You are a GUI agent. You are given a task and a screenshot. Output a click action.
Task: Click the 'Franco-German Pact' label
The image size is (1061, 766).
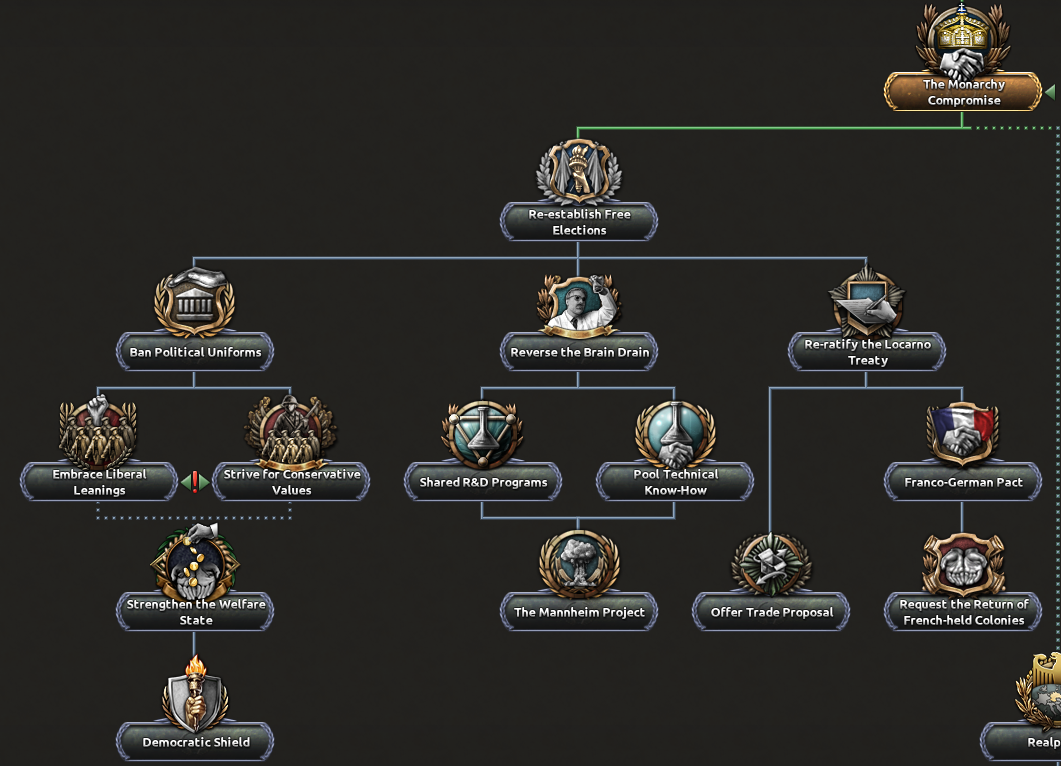point(963,482)
